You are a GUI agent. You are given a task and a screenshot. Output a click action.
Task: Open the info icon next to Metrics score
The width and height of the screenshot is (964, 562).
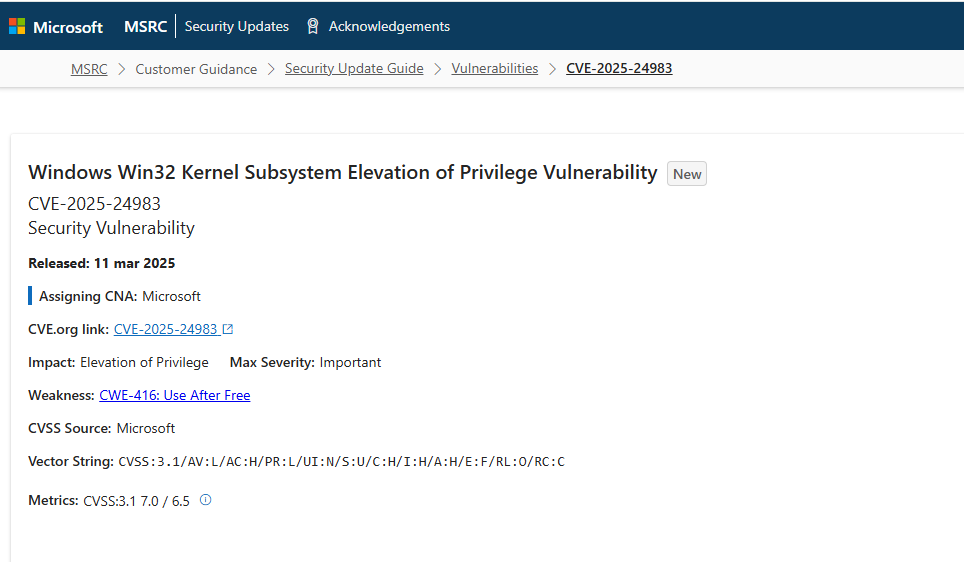[206, 500]
